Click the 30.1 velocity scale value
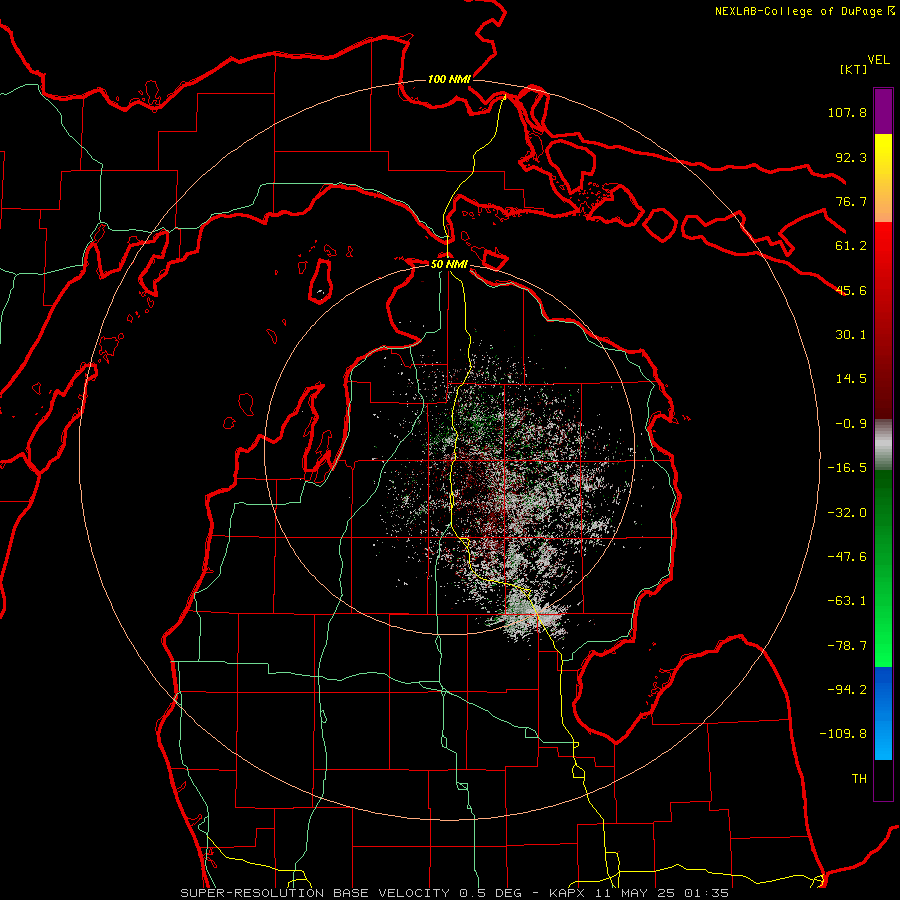The width and height of the screenshot is (900, 900). (x=851, y=335)
